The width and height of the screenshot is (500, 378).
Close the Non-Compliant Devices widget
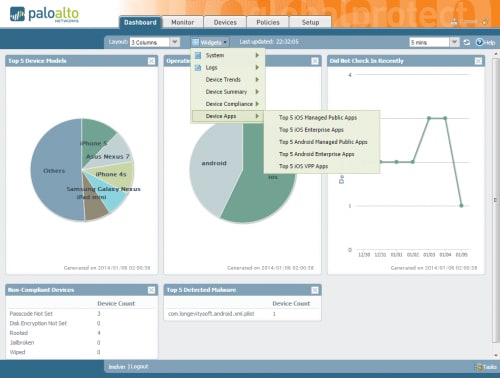point(151,290)
